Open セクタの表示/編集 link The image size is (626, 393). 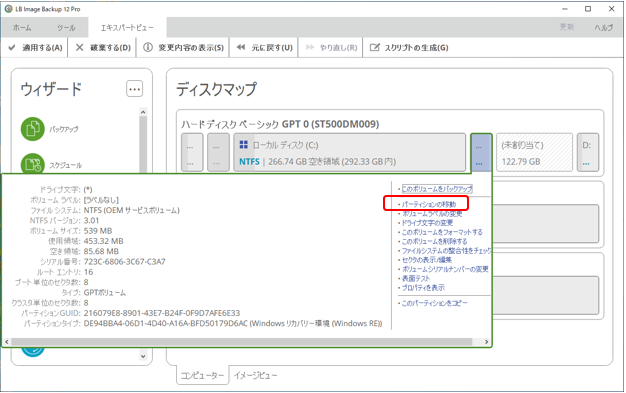(426, 260)
